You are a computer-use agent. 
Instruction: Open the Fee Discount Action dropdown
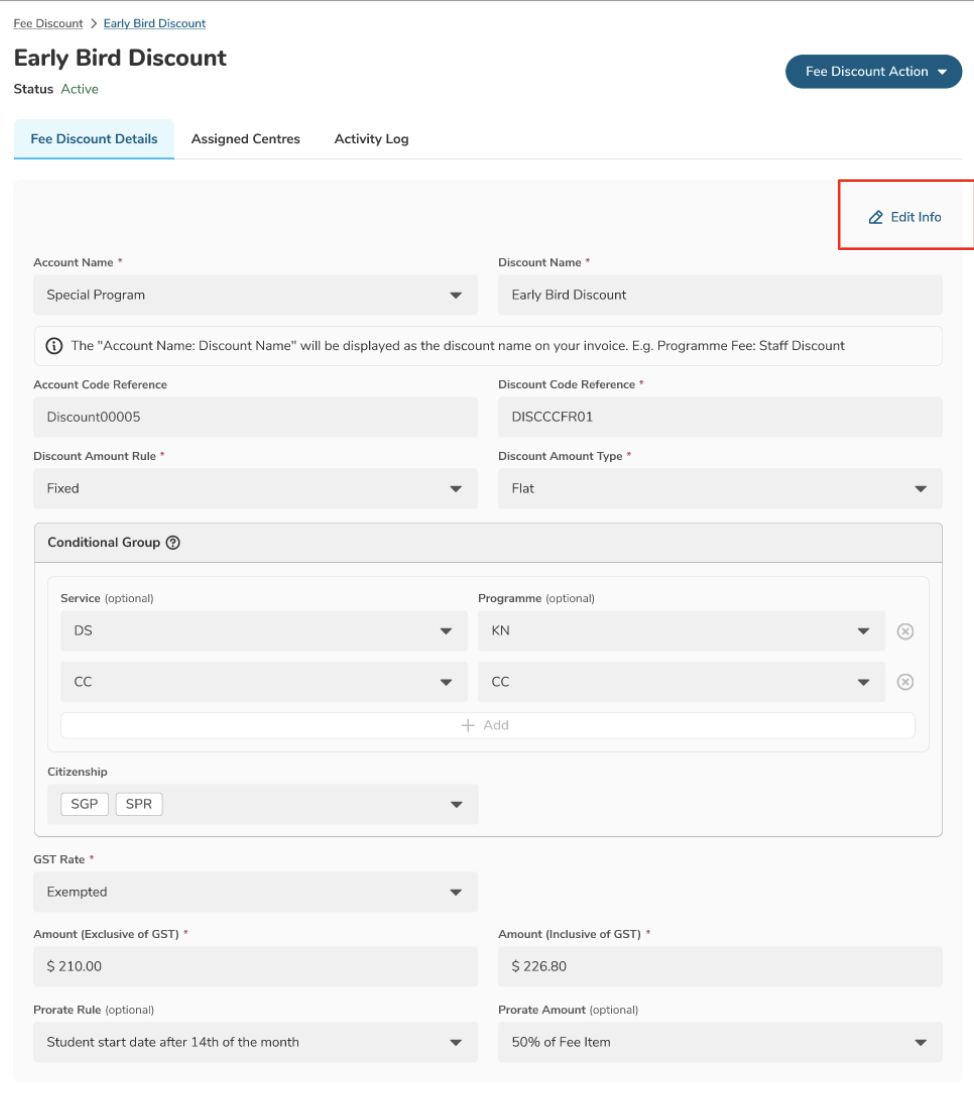click(x=873, y=72)
